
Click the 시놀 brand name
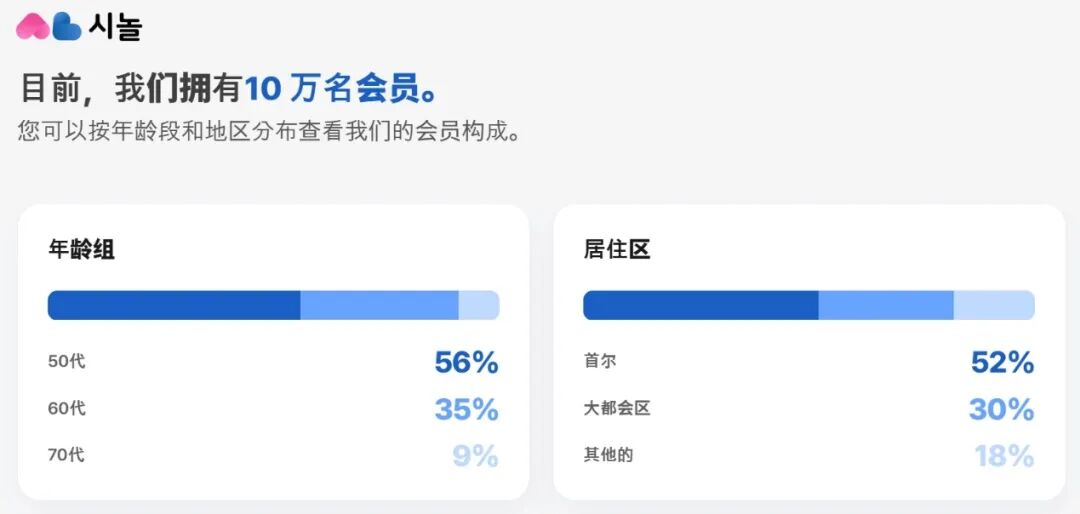115,28
